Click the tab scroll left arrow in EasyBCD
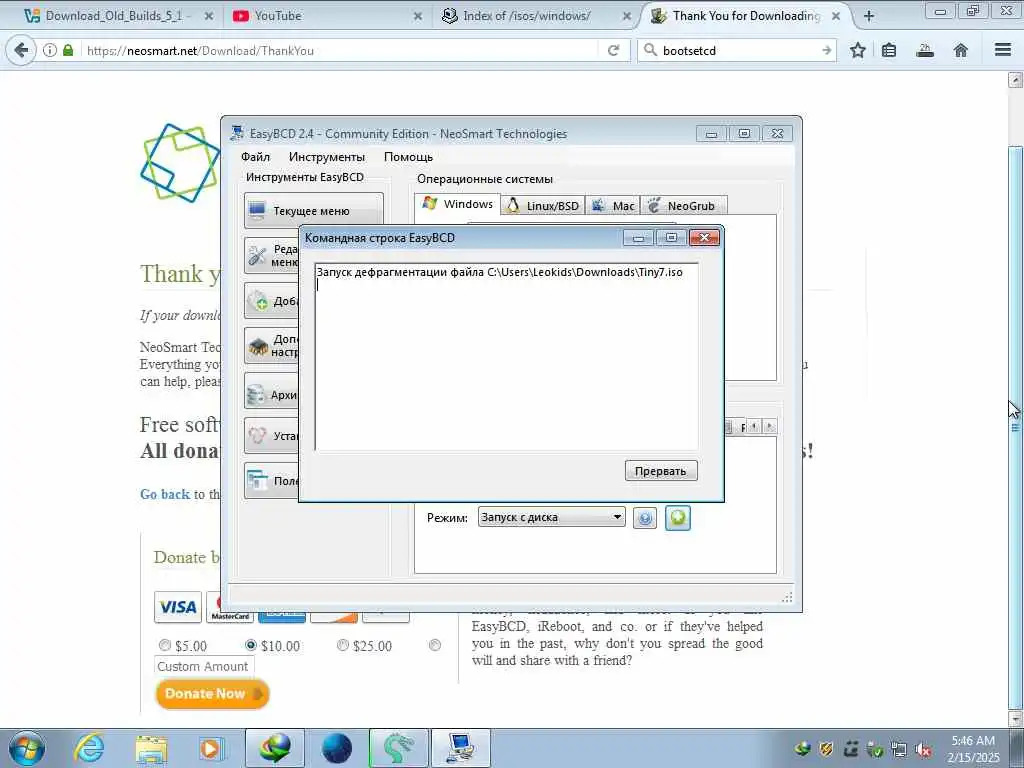This screenshot has width=1024, height=768. tap(754, 426)
